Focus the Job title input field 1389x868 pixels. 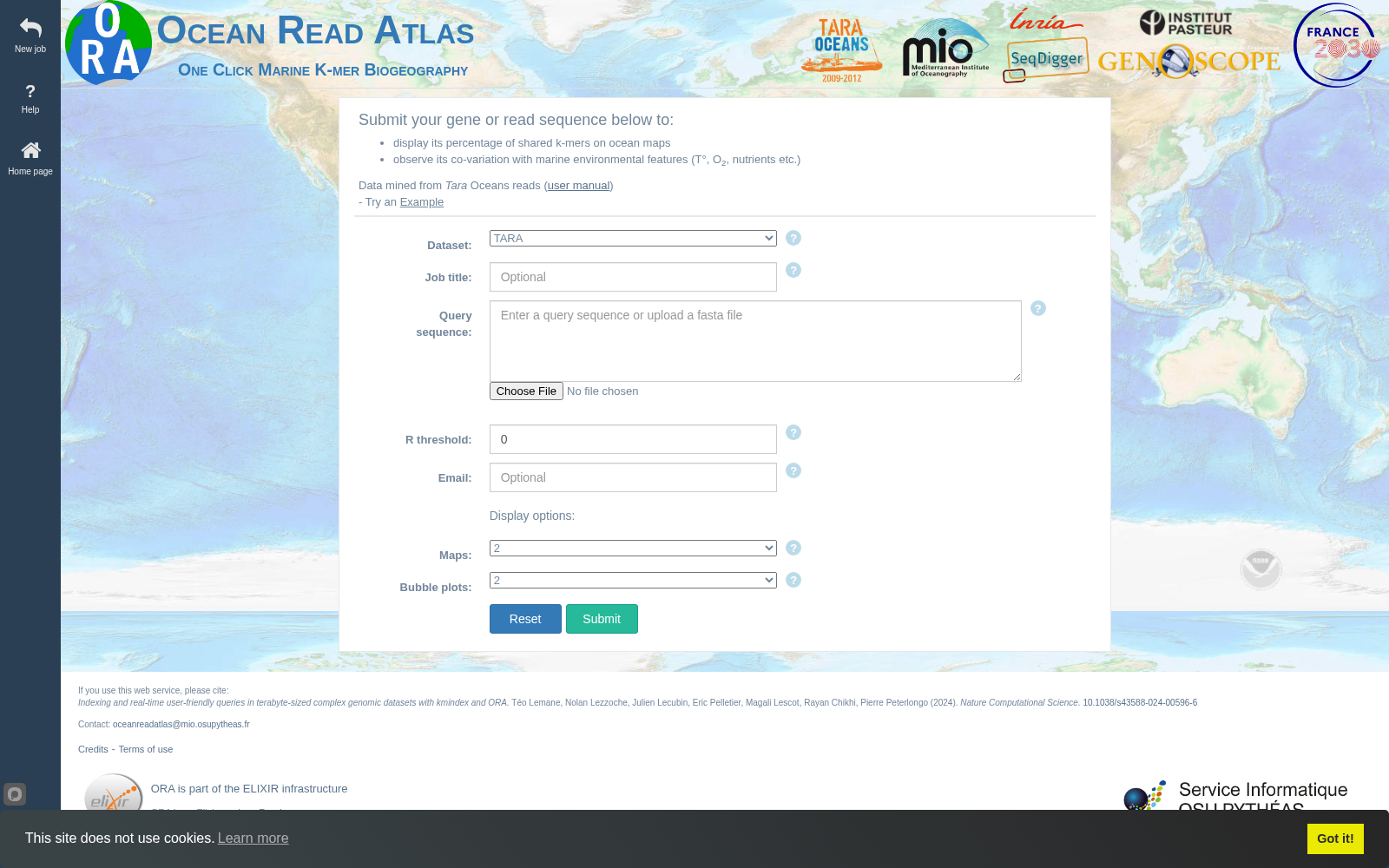tap(633, 277)
